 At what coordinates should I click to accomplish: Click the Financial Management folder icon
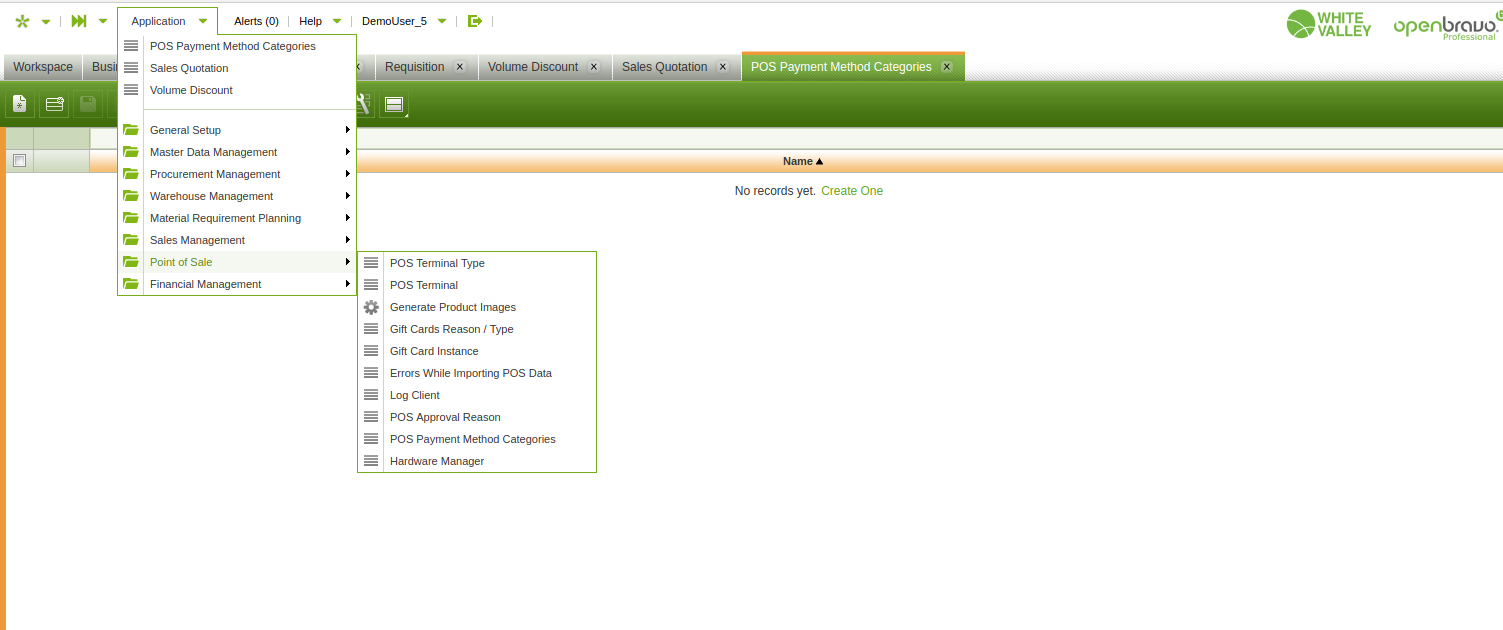pos(131,284)
